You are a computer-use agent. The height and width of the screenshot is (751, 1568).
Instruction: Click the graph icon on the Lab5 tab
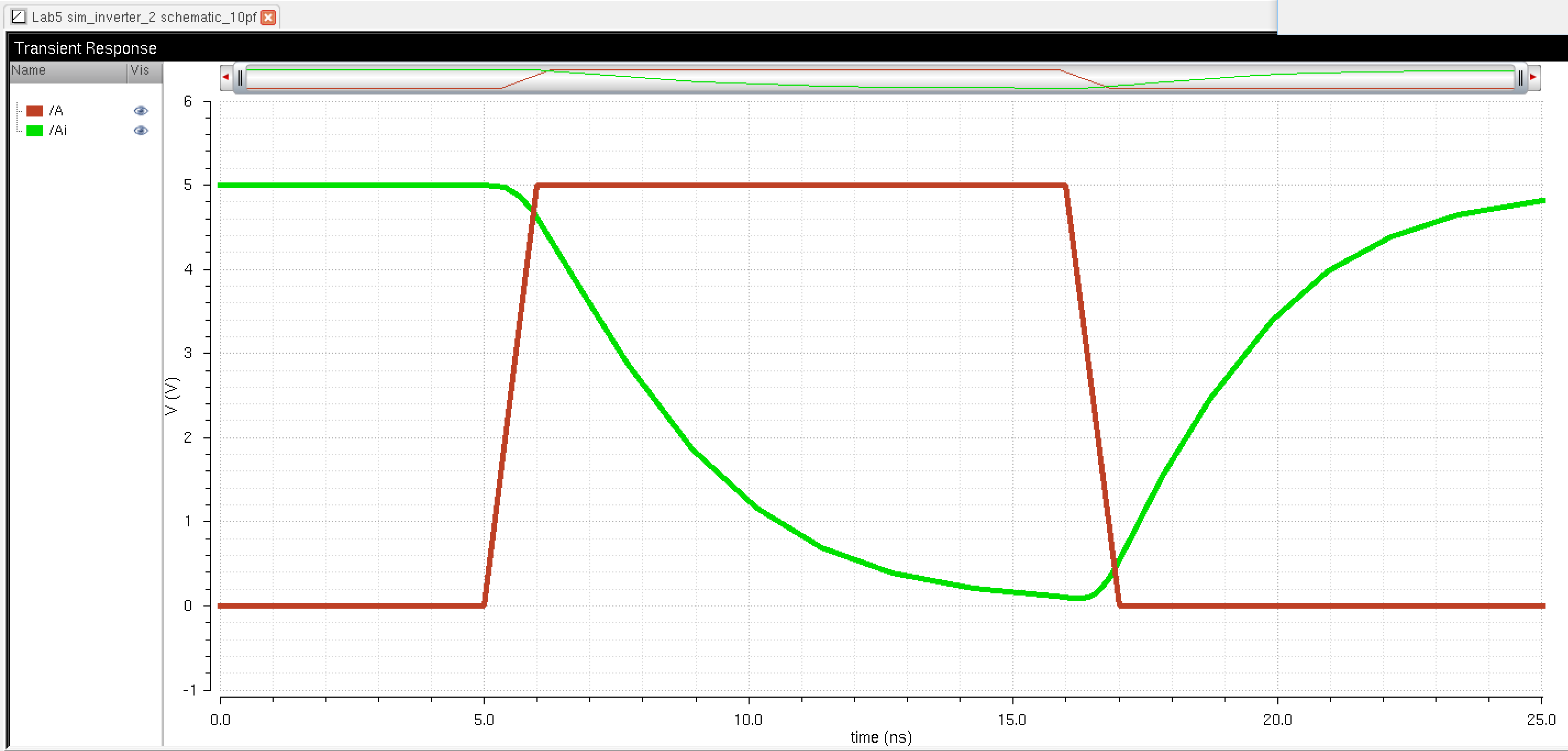point(19,16)
